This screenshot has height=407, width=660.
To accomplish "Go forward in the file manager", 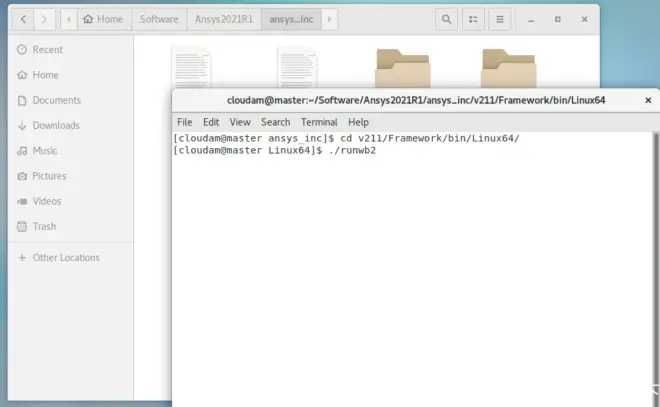I will (44, 19).
